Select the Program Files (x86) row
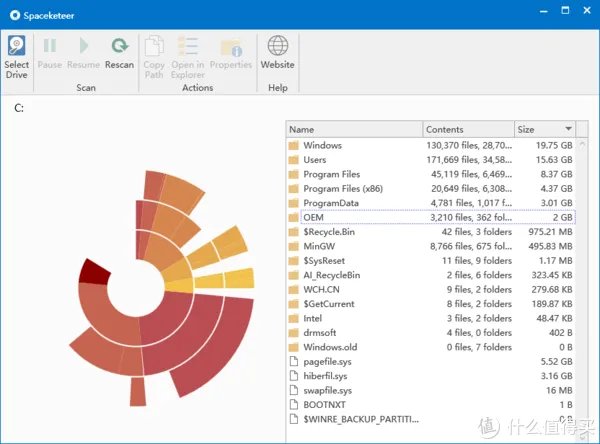 click(342, 189)
